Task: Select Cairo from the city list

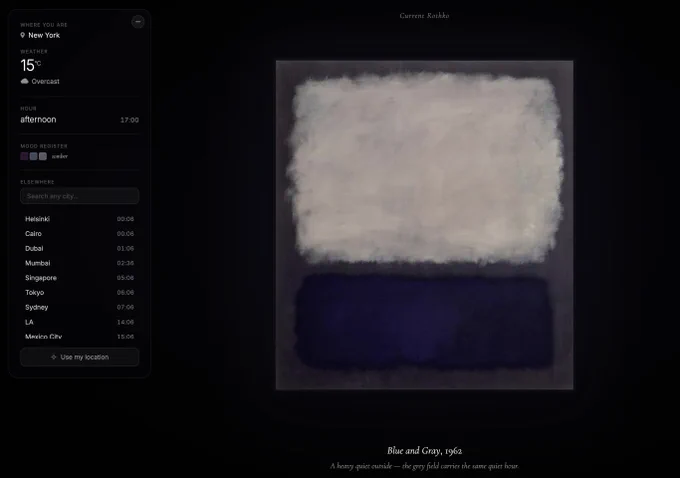Action: (79, 234)
